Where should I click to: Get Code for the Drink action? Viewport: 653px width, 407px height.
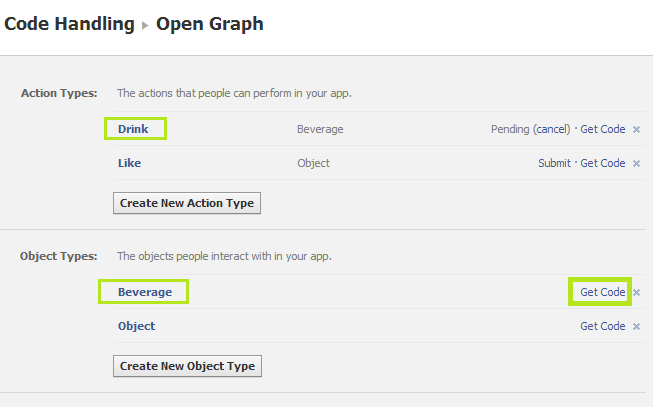click(603, 129)
